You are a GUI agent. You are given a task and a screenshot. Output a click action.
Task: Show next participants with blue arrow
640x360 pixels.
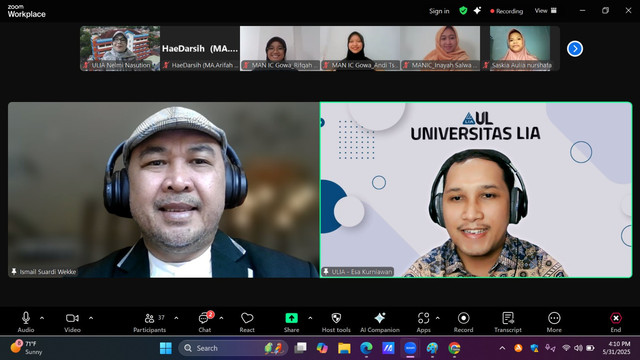575,49
